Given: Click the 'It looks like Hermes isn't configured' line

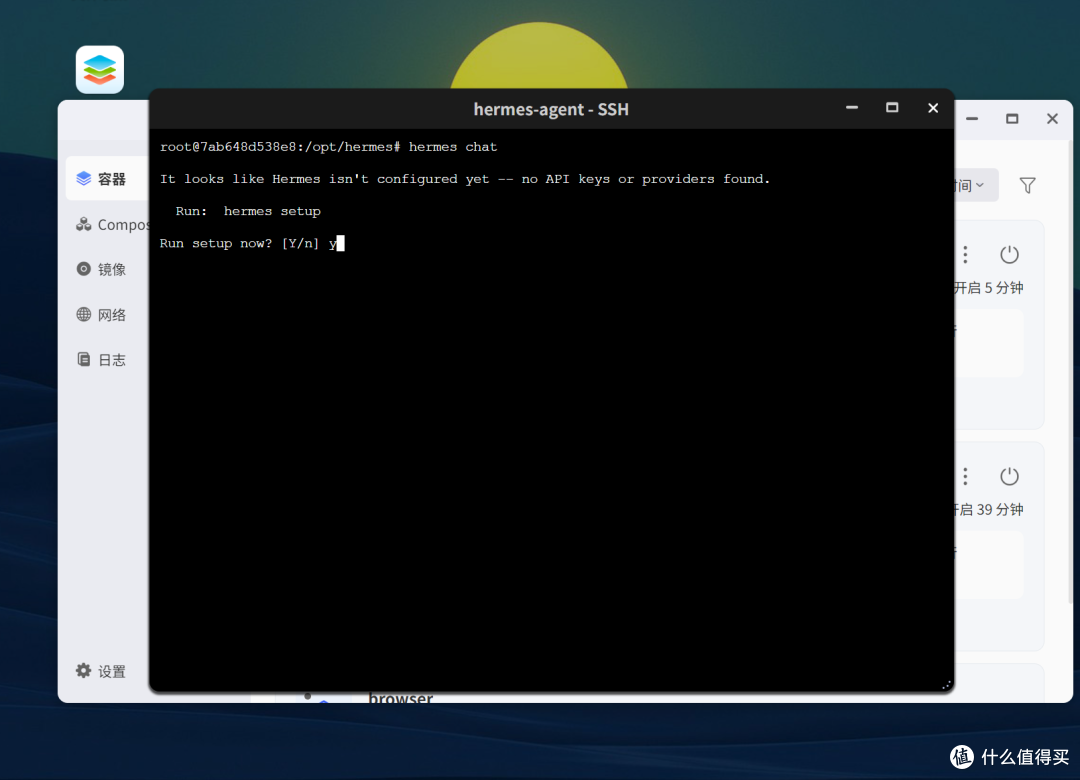Looking at the screenshot, I should click(x=465, y=179).
